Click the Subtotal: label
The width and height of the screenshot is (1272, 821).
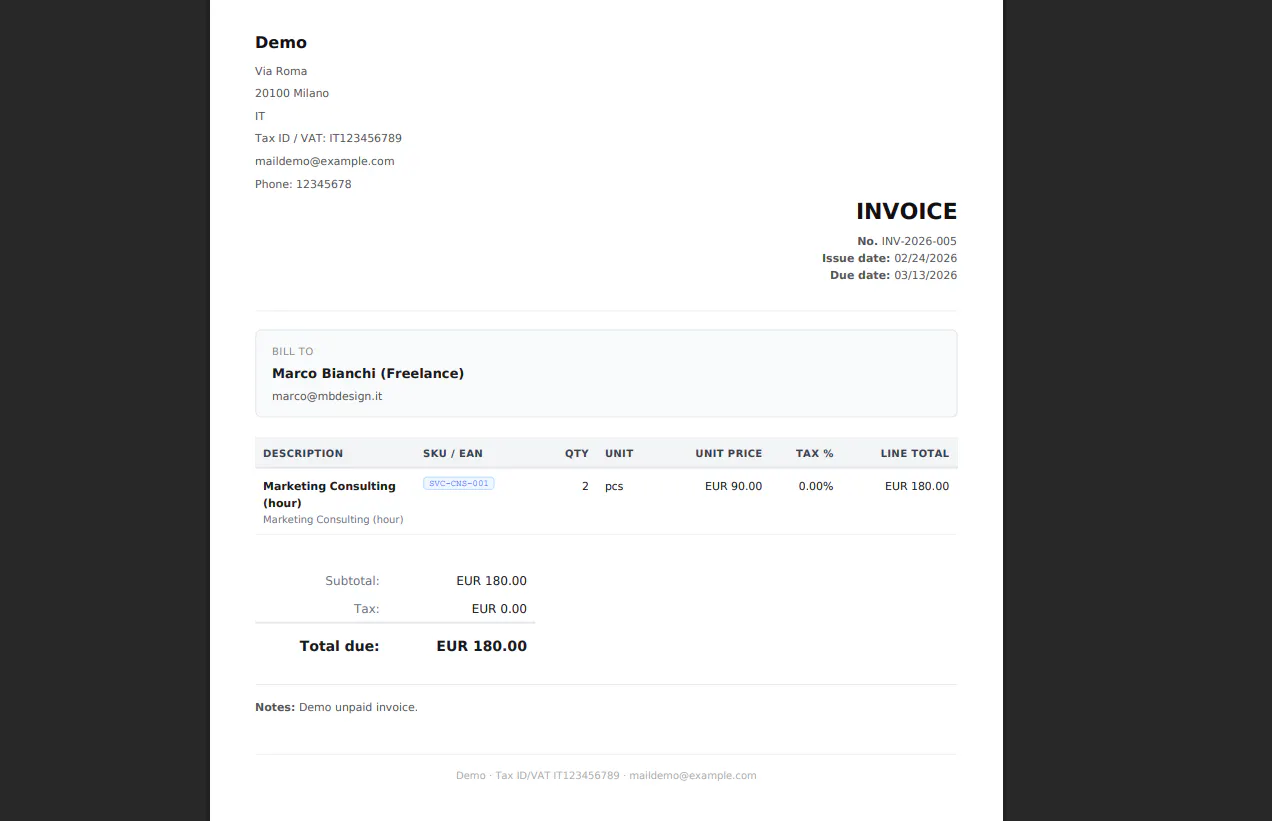point(352,581)
